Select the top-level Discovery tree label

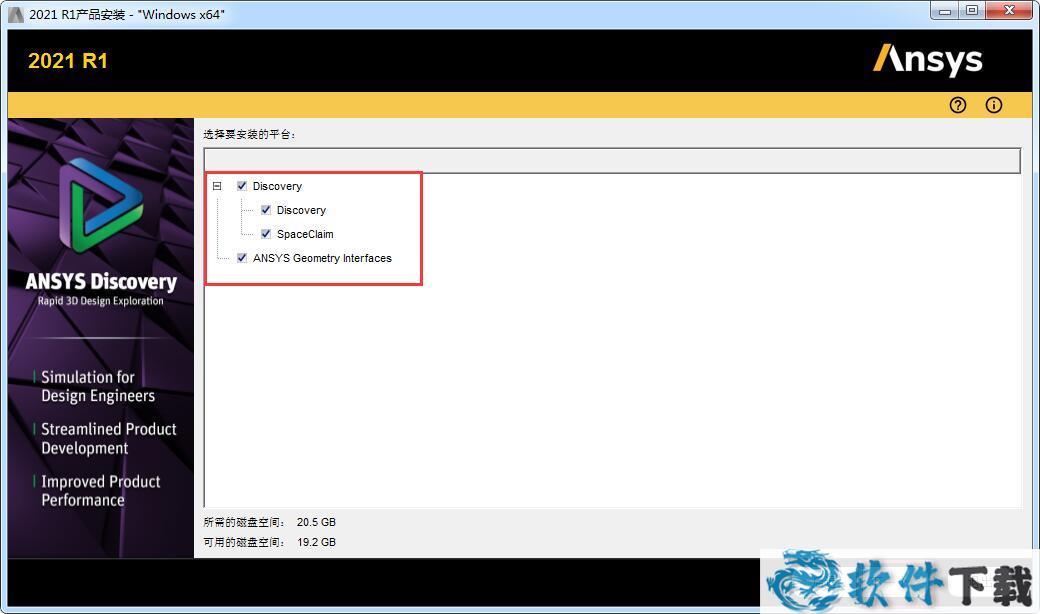click(x=277, y=186)
